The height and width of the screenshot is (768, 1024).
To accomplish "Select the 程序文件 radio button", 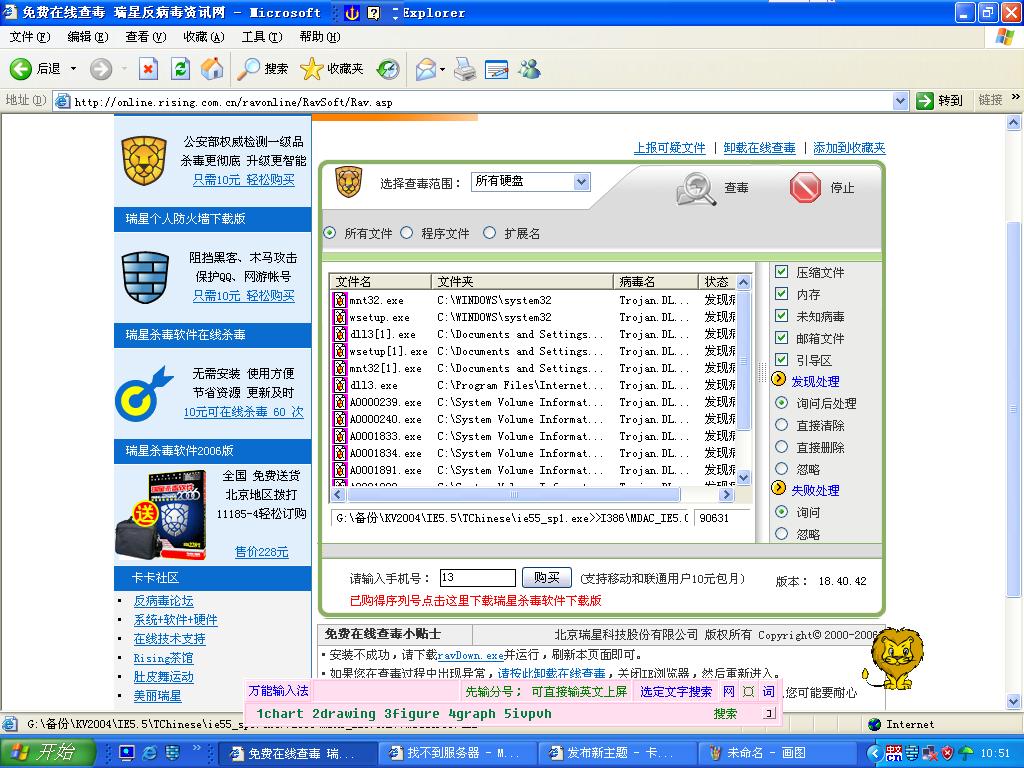I will (x=407, y=232).
